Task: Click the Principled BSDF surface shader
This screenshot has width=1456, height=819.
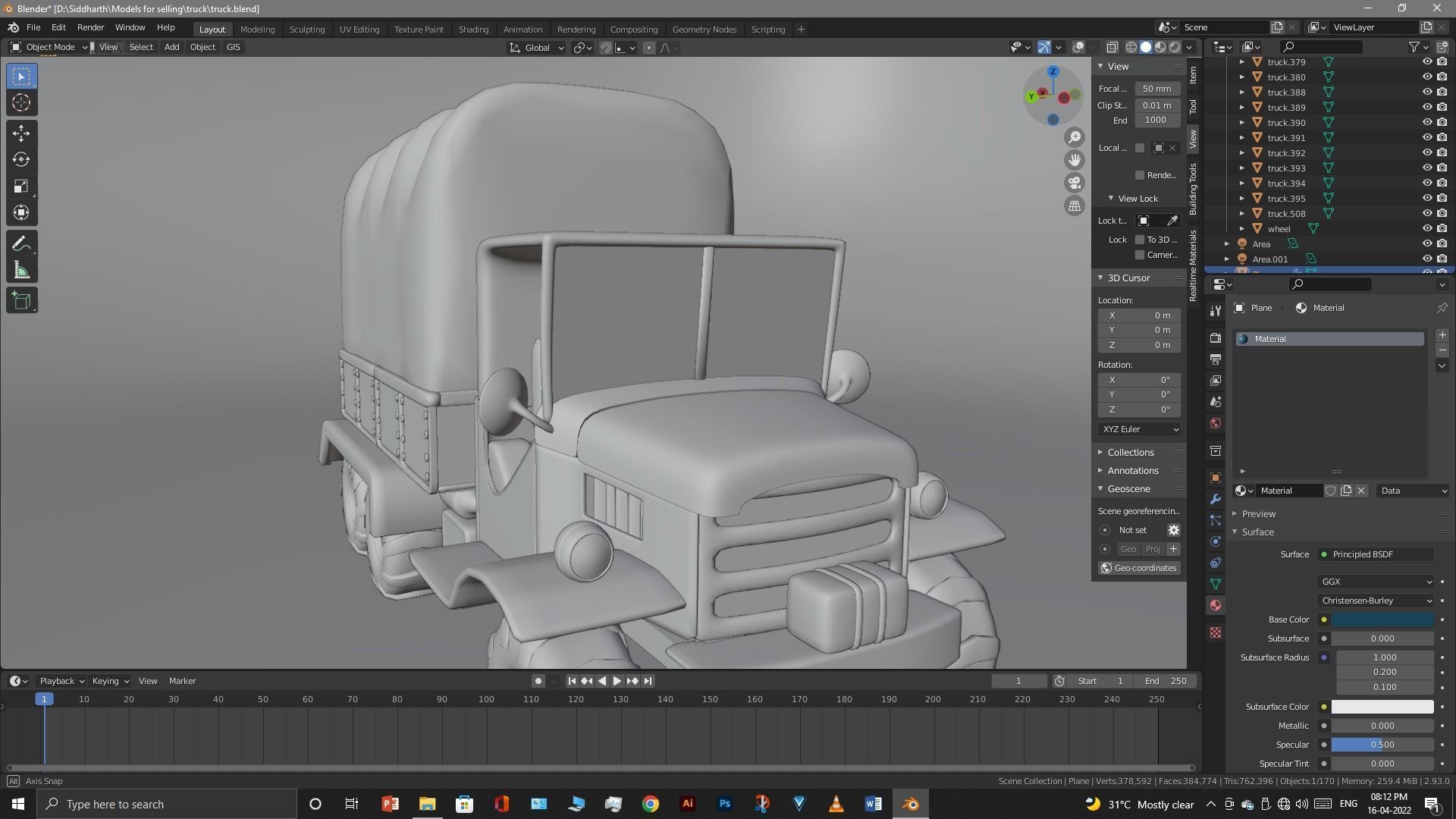Action: 1375,554
